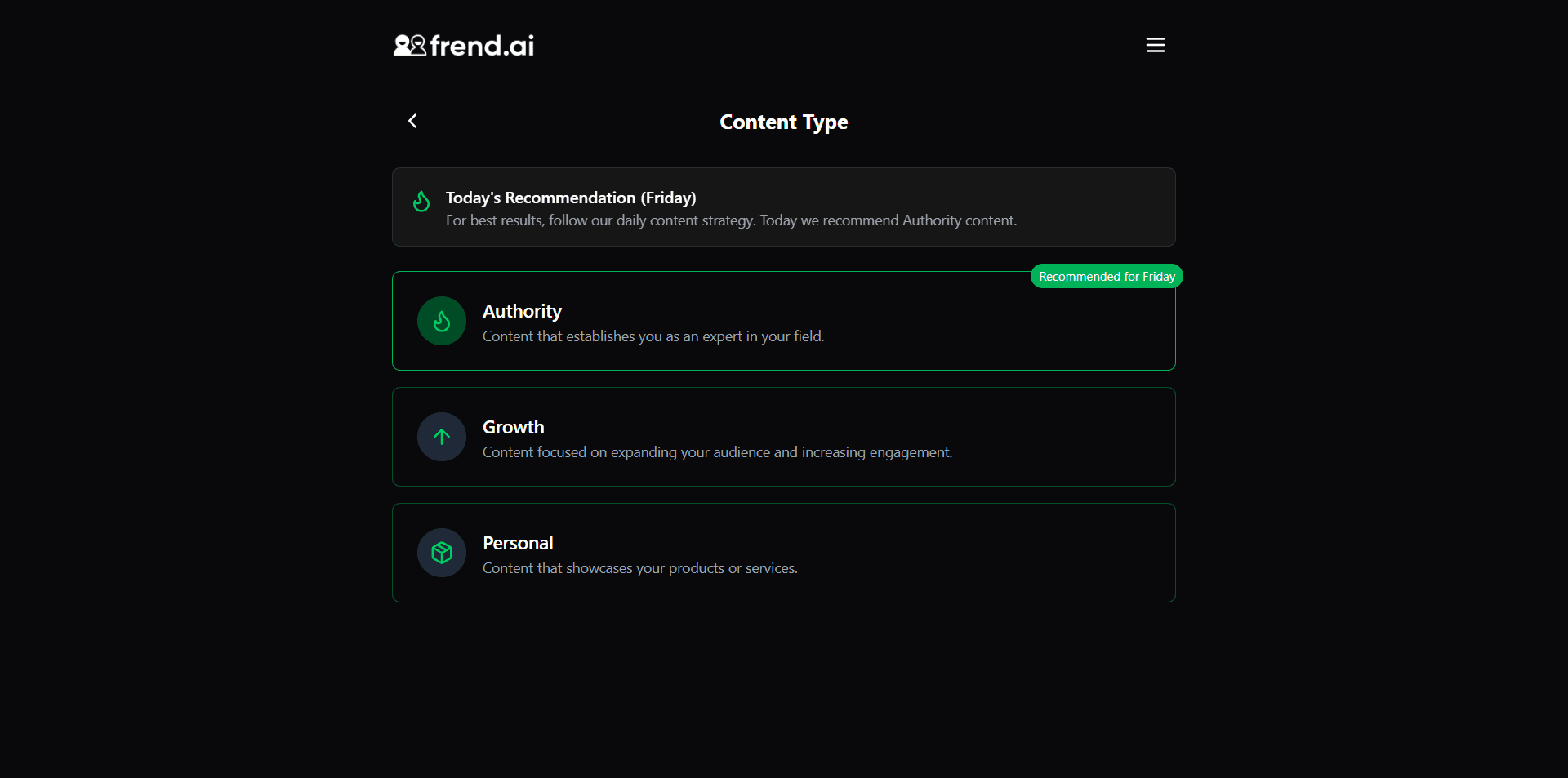Click the package icon on the Personal card
Image resolution: width=1568 pixels, height=778 pixels.
click(x=440, y=553)
